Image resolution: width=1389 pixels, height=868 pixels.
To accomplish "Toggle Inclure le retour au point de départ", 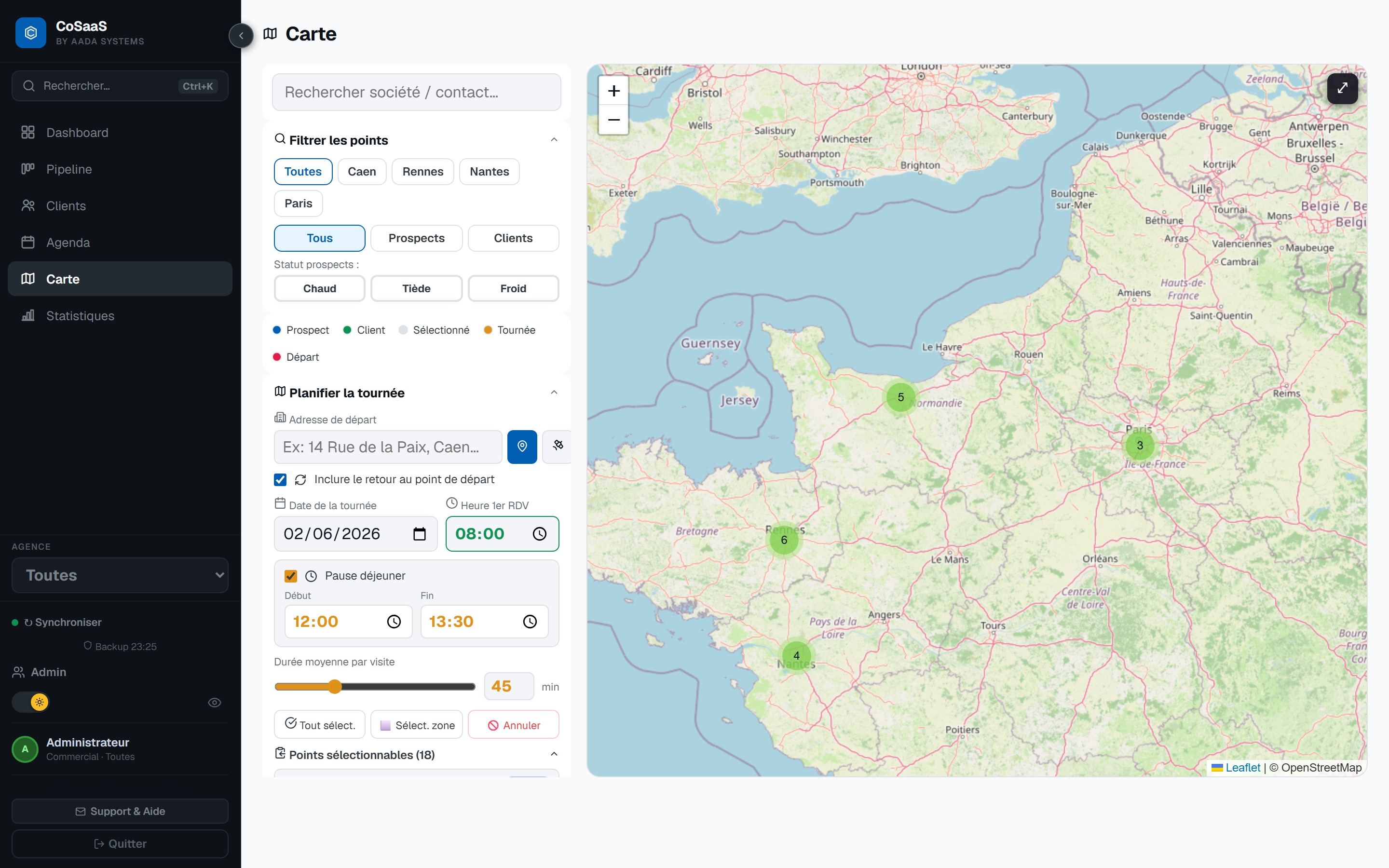I will [x=280, y=479].
